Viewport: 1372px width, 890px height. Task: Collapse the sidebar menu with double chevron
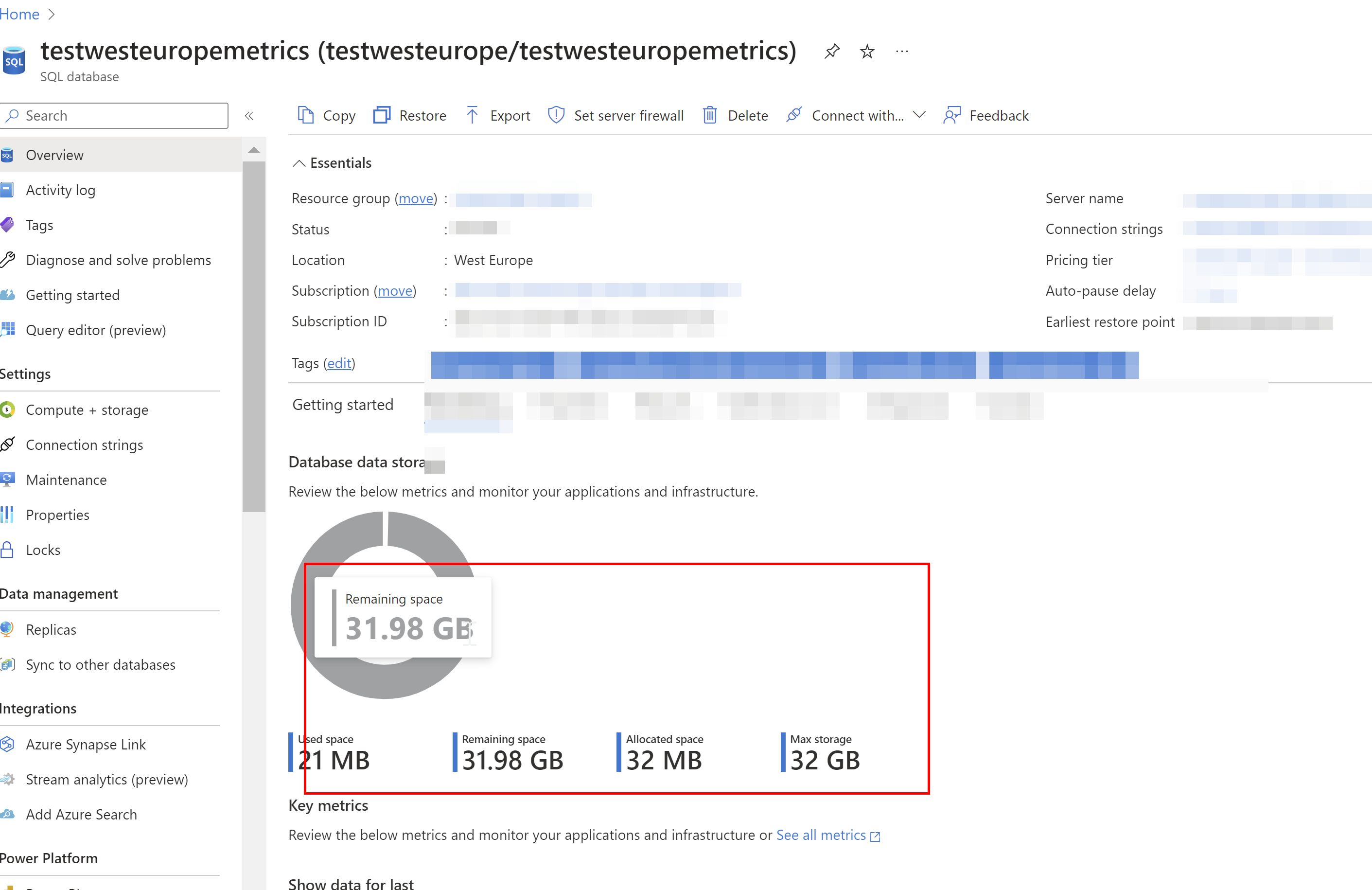coord(249,116)
